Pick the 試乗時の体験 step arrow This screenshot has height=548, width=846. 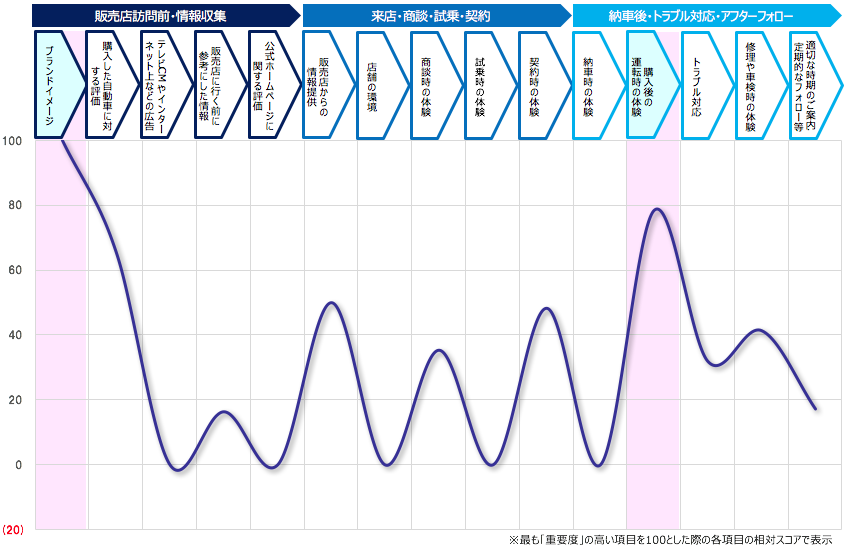[x=488, y=85]
